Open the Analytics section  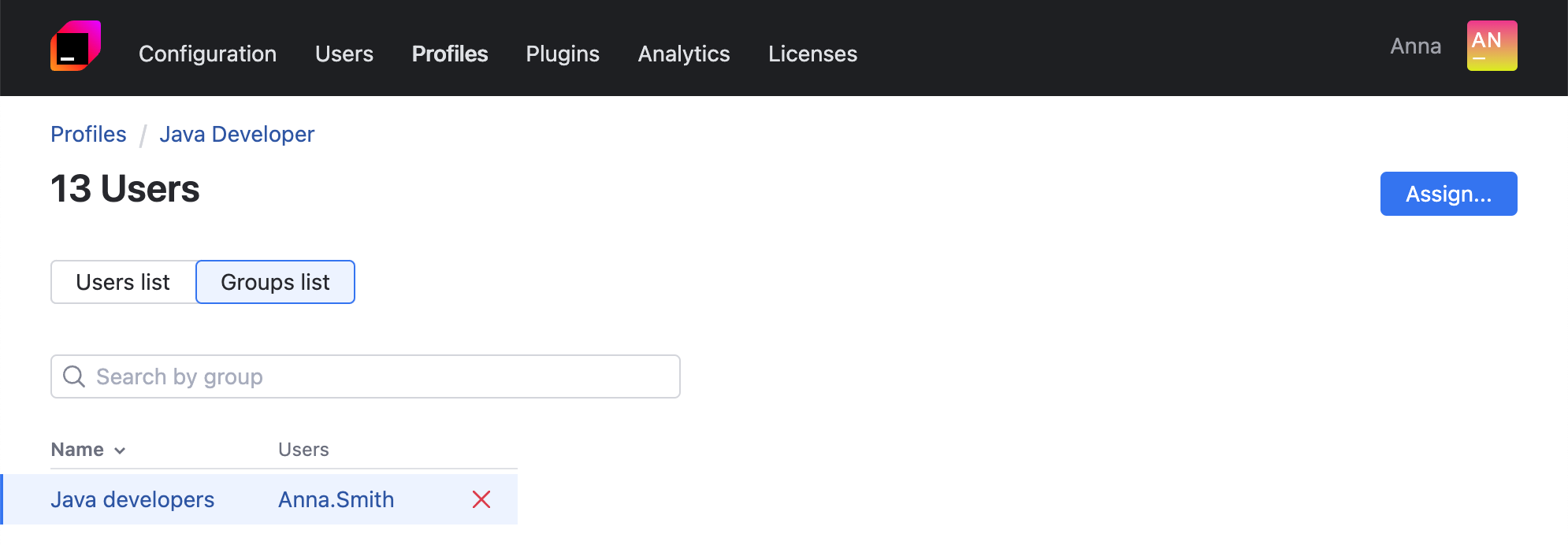point(684,54)
